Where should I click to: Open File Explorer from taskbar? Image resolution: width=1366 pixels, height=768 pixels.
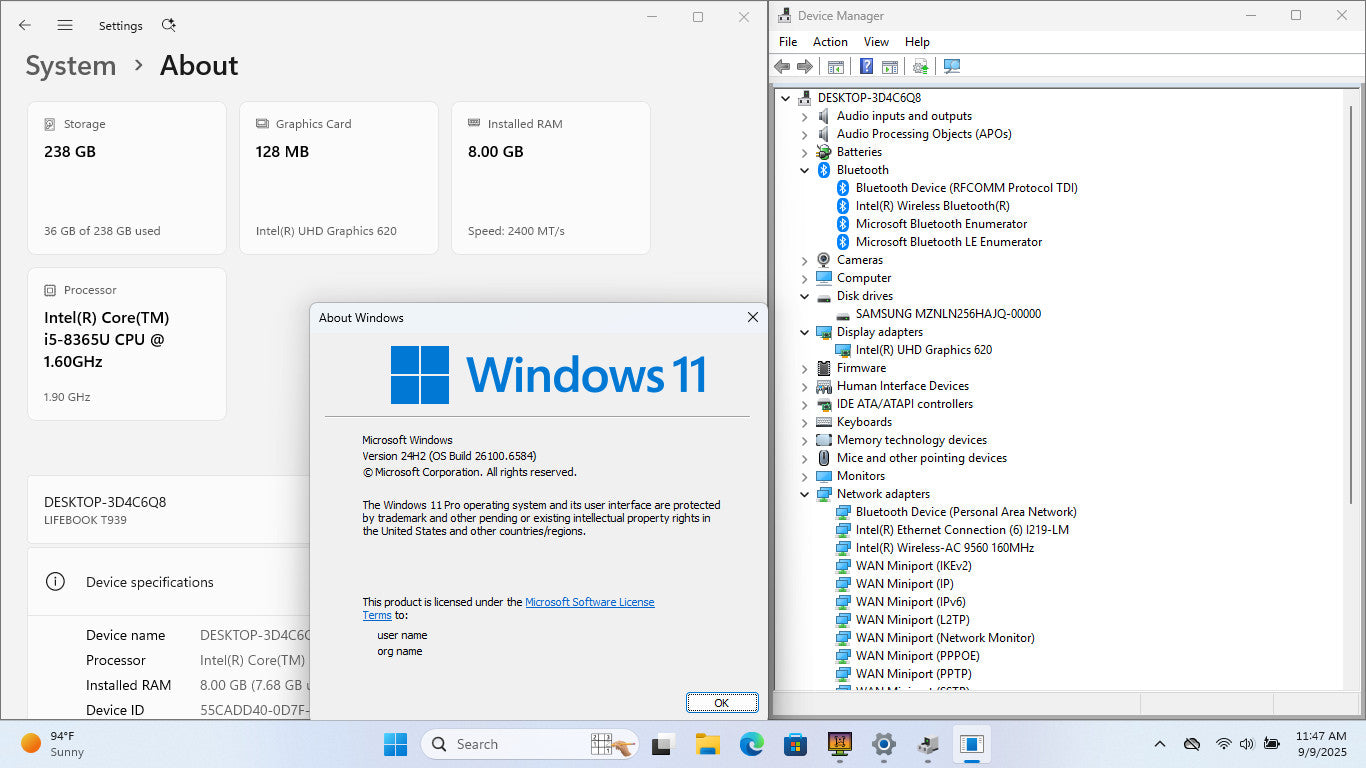pyautogui.click(x=708, y=744)
